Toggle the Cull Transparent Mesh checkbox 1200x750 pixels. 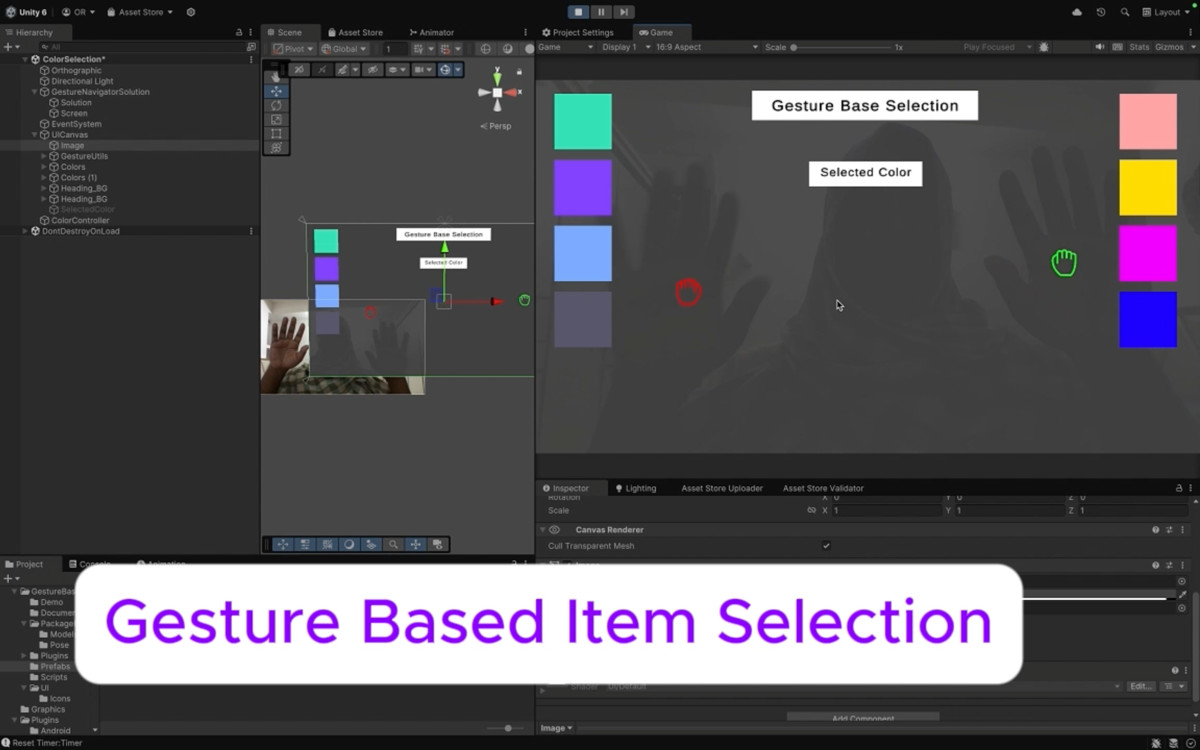(x=826, y=546)
